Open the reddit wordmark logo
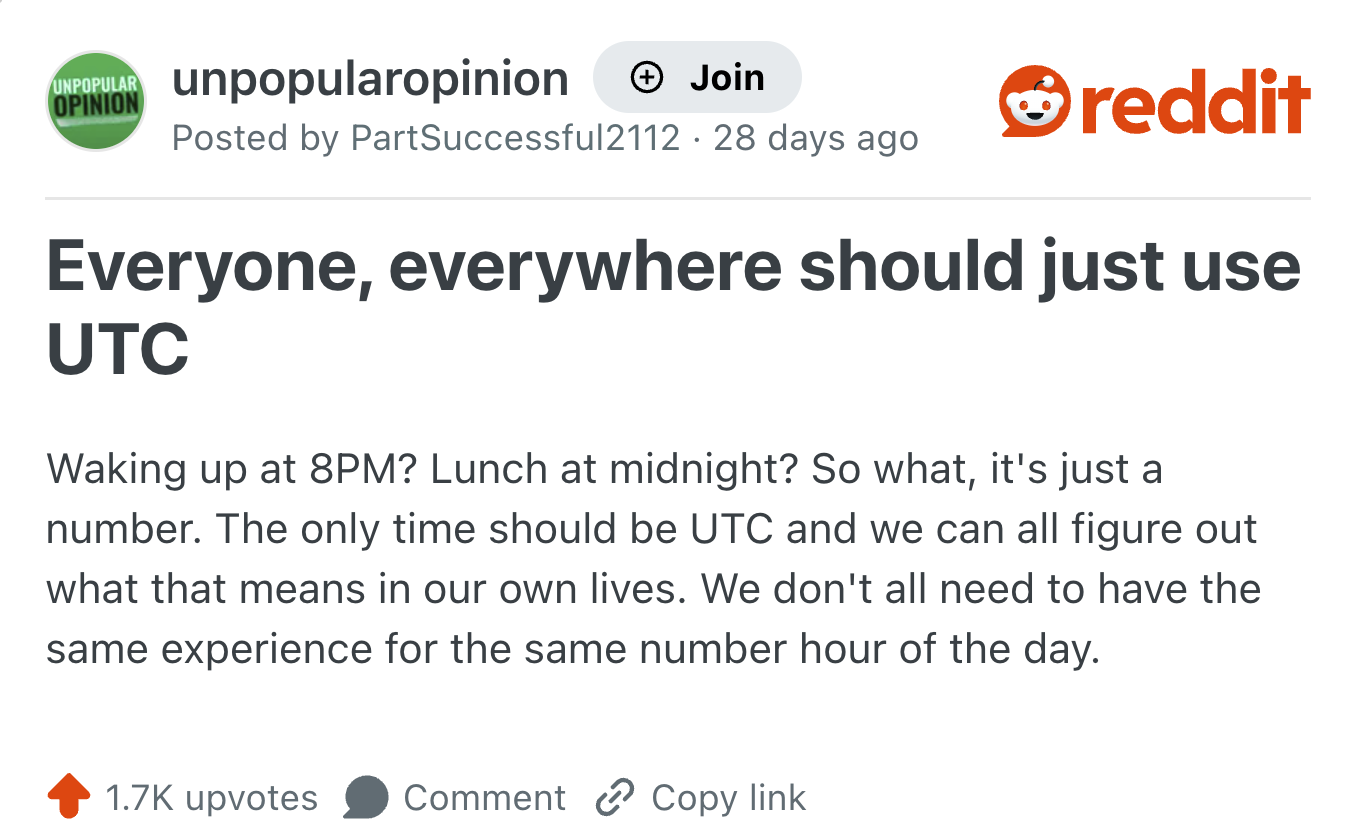Screen dimensions: 1352x836 1196,103
